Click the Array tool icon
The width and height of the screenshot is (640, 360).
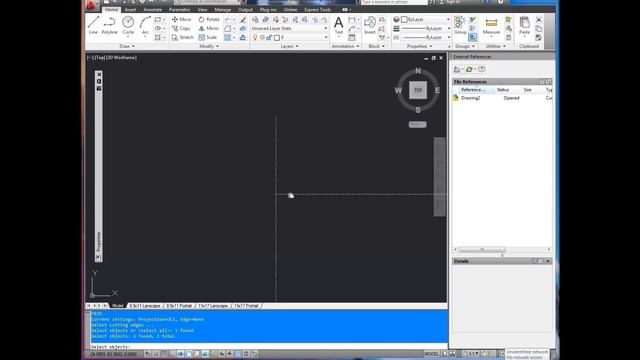click(227, 37)
